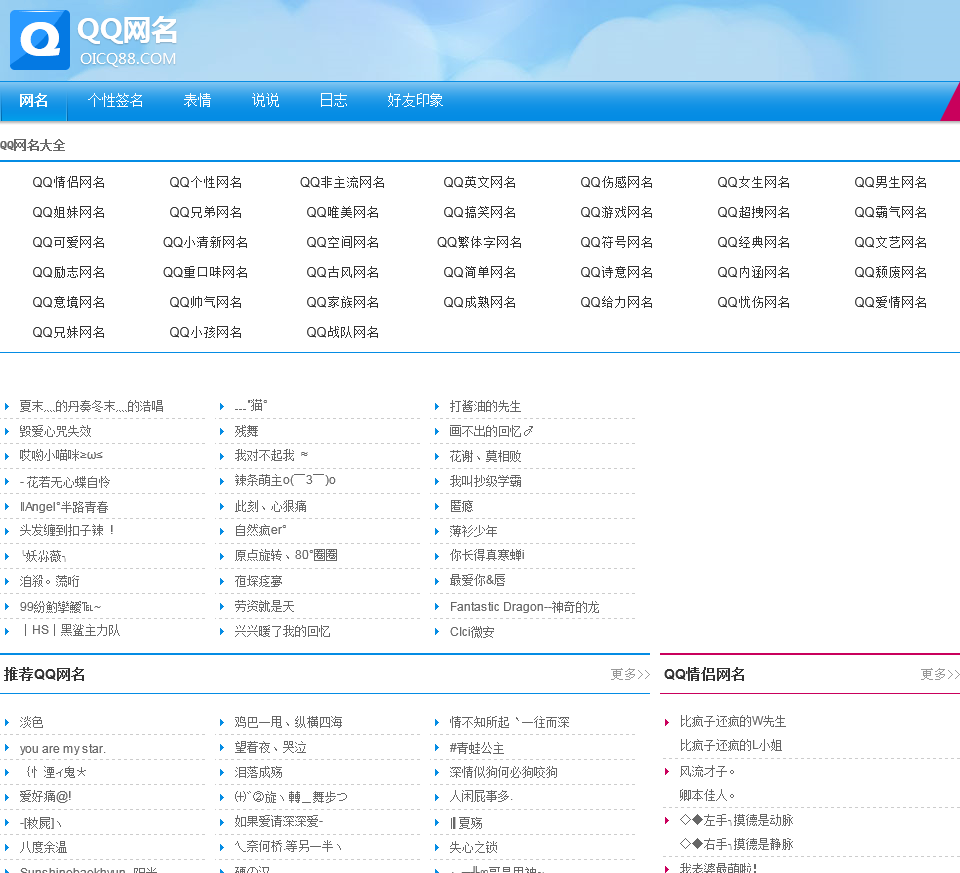Open QQ简单网名 category
Screen dimensions: 960x873
(479, 272)
